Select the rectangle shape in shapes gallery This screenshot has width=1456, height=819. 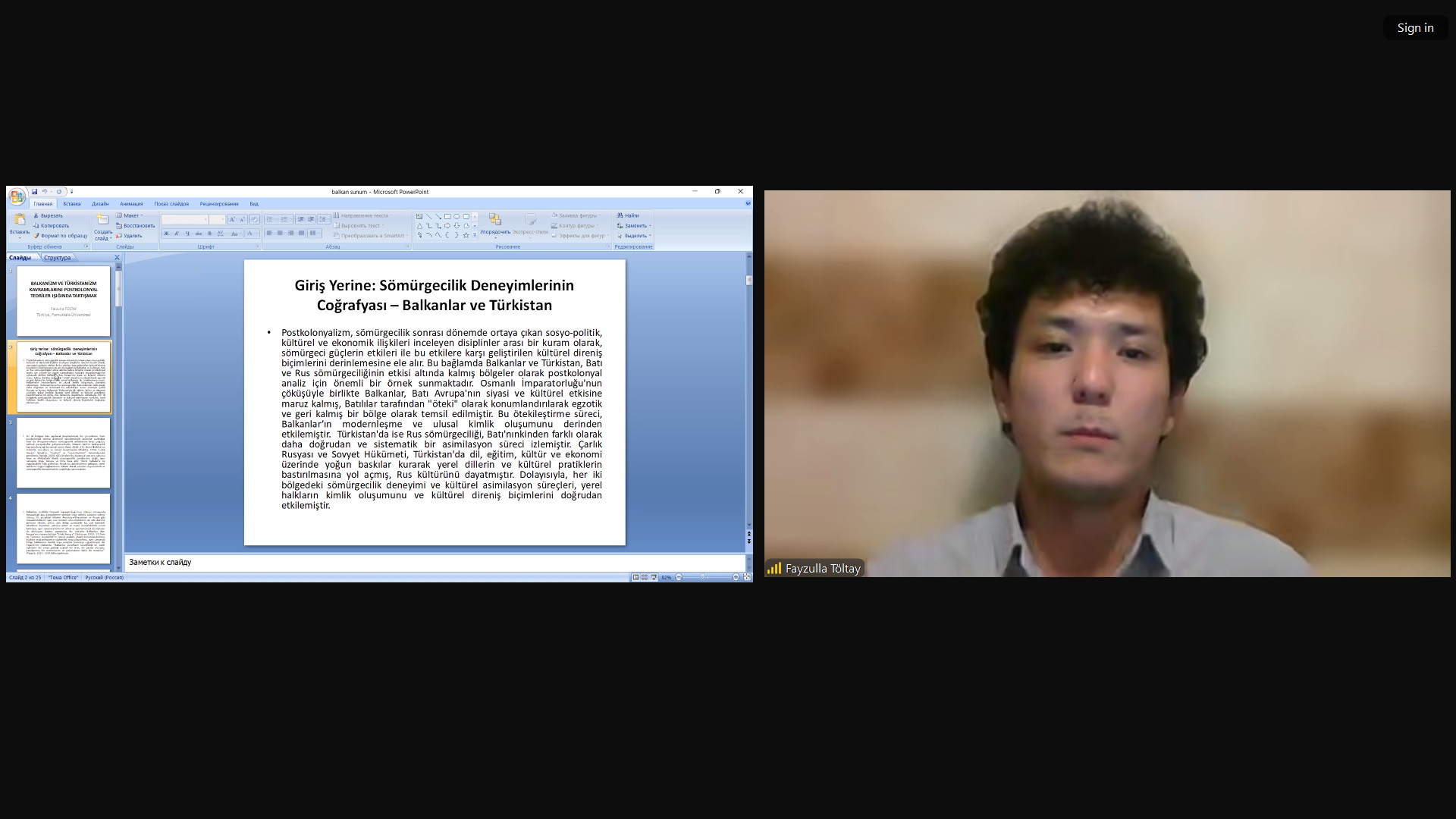click(447, 217)
